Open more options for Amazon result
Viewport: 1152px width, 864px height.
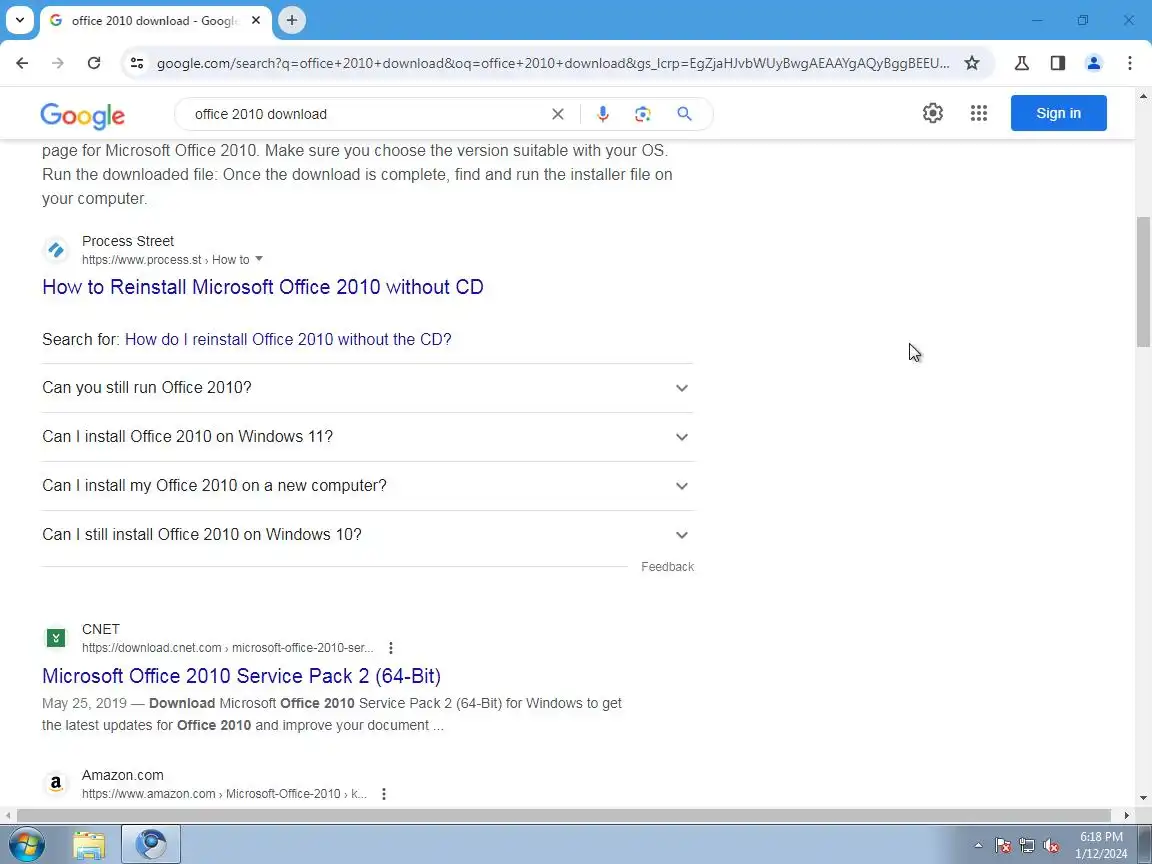pos(384,794)
